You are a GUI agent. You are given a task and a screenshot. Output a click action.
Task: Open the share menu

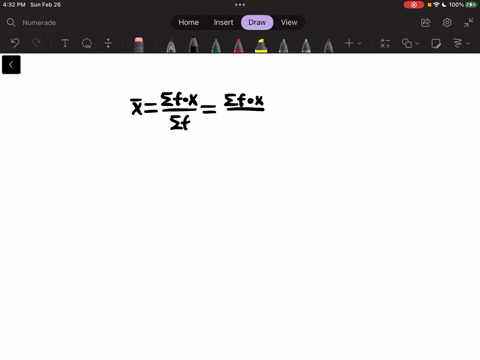(426, 23)
